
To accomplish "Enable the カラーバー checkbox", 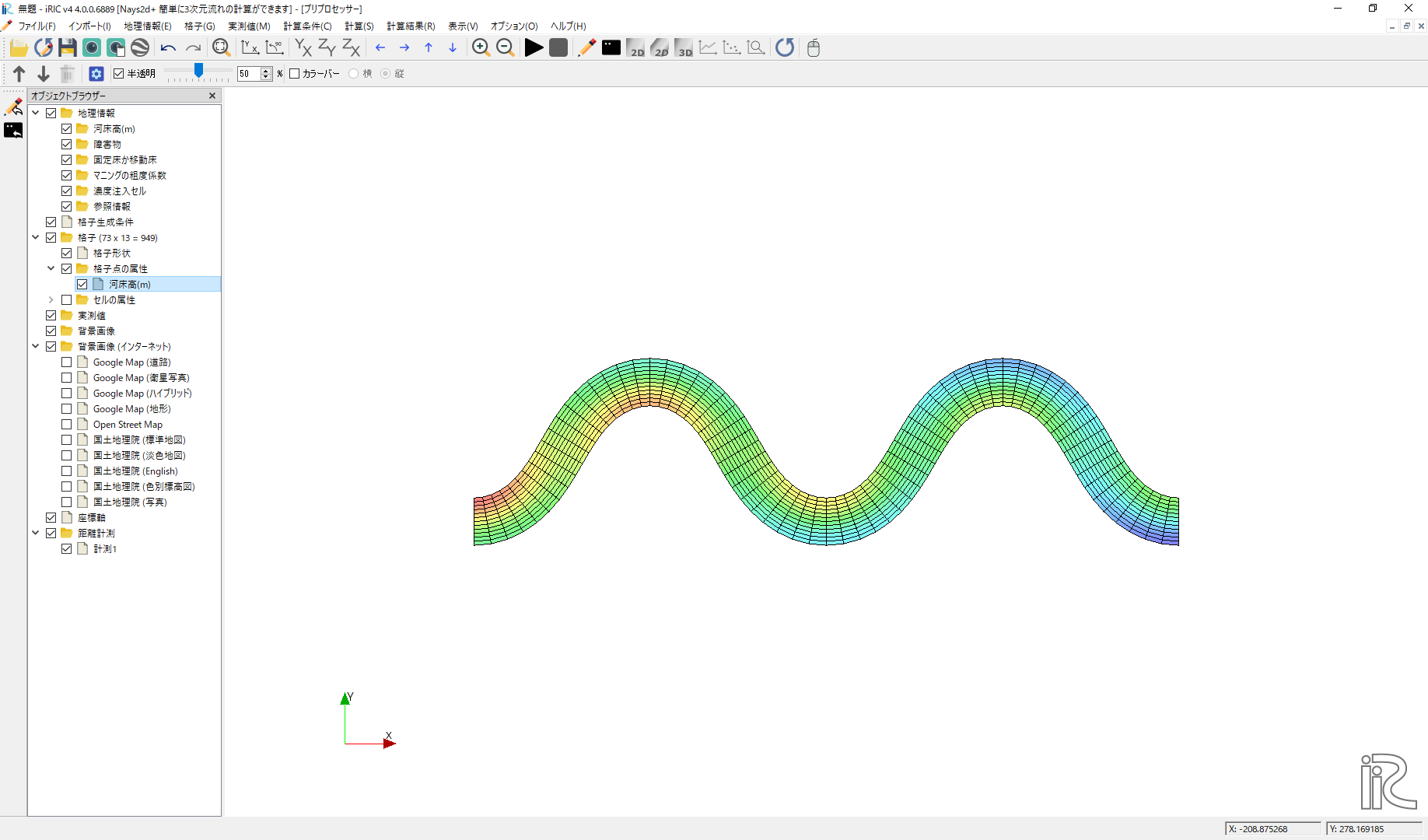I will coord(295,74).
